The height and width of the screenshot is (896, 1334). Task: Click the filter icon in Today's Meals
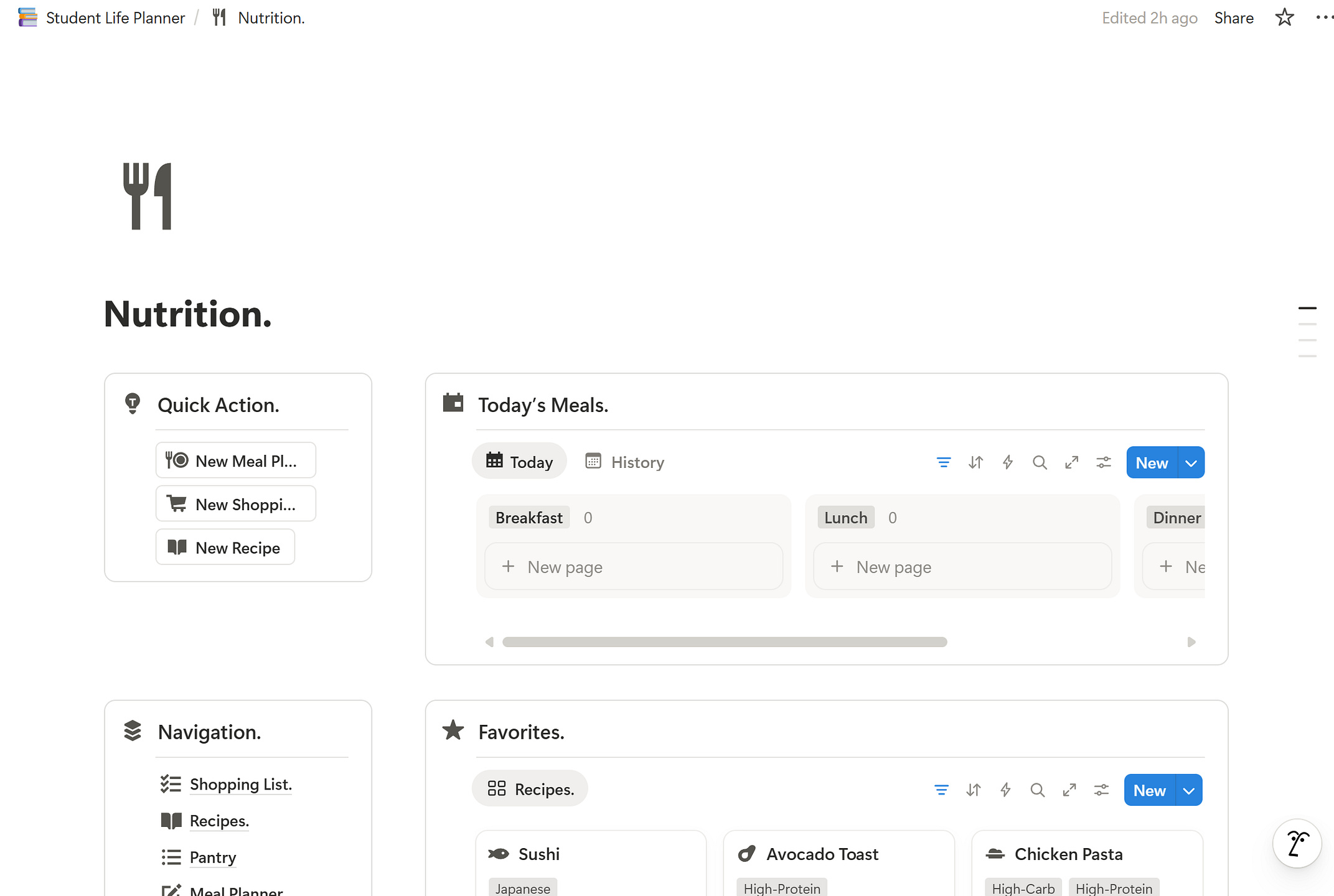(944, 462)
